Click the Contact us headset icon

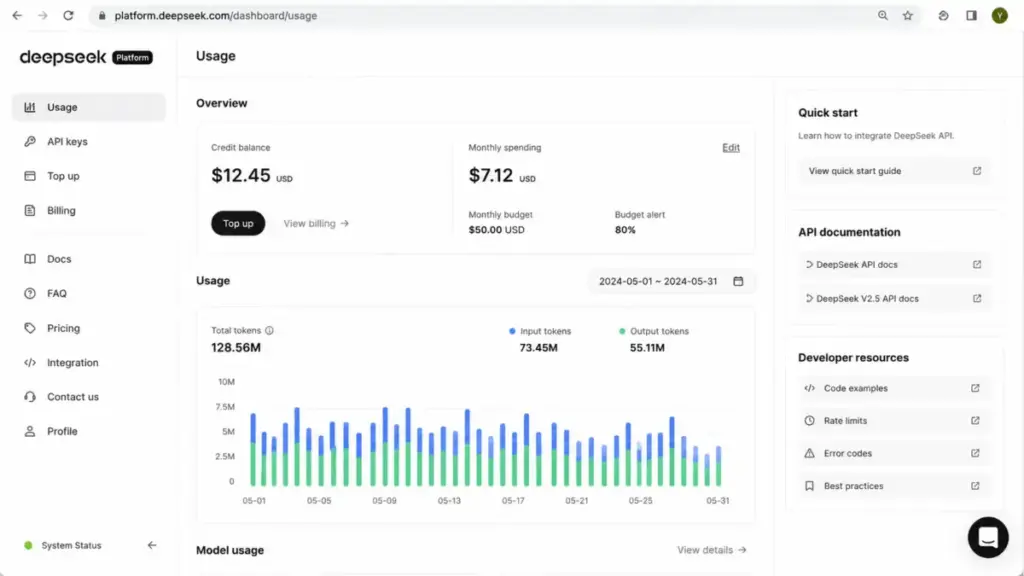tap(30, 396)
